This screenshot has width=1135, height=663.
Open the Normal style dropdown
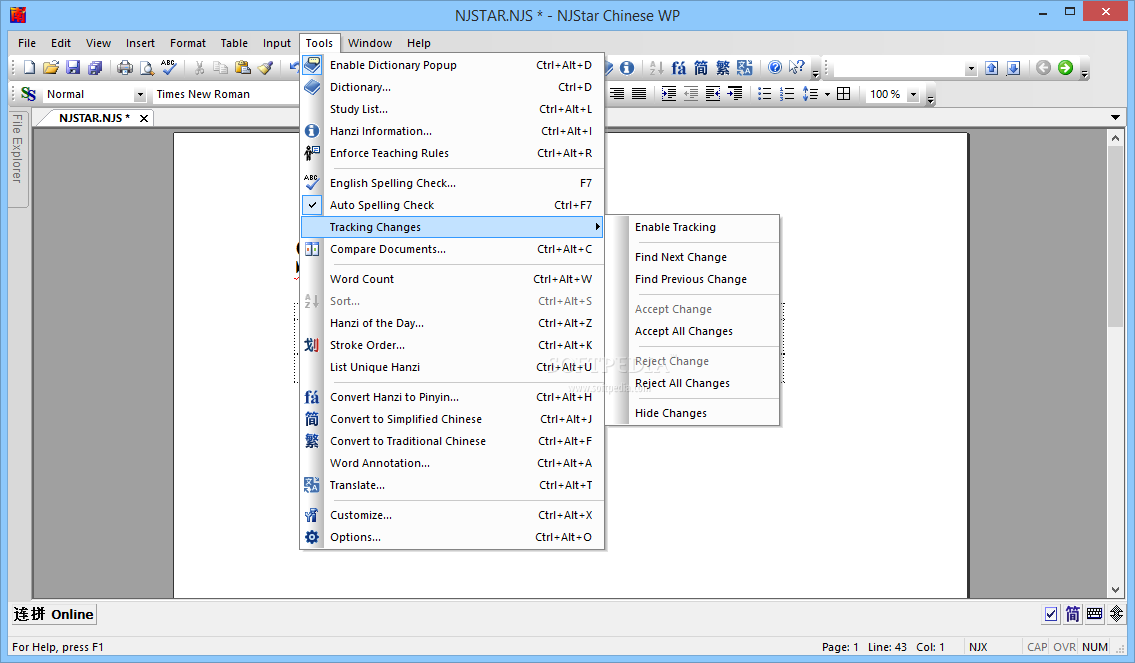coord(140,95)
